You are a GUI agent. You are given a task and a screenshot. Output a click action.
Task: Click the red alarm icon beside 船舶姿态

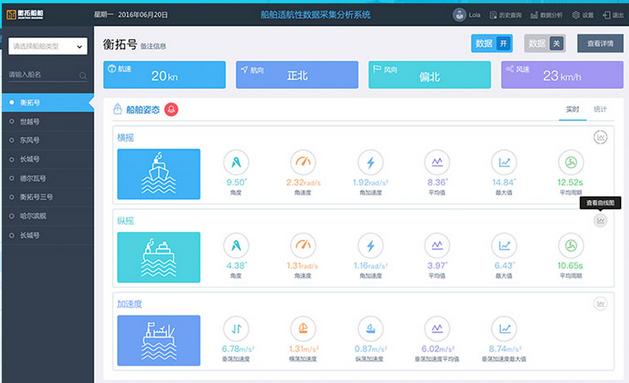tap(171, 109)
